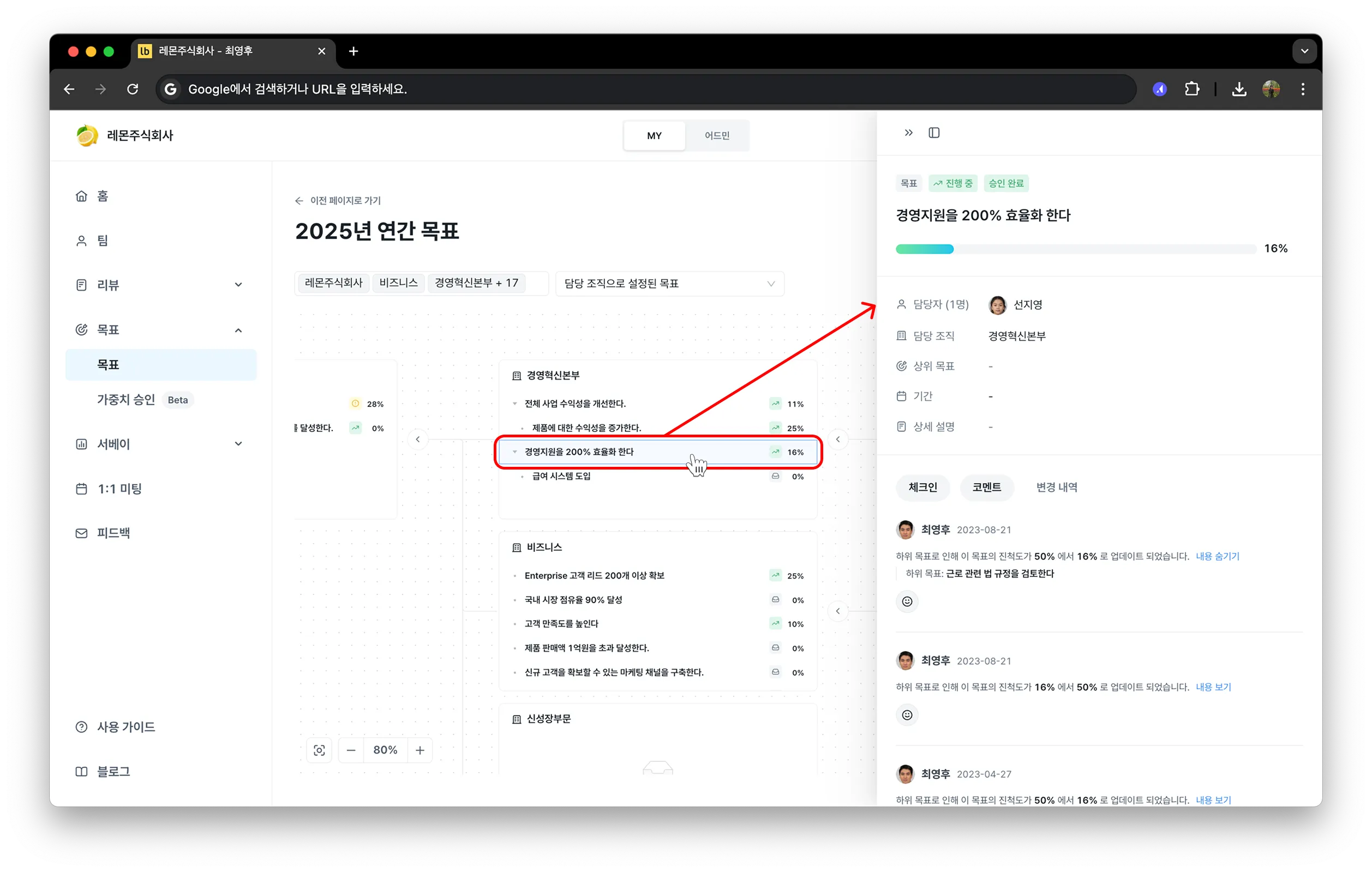
Task: Collapse the 목표 sidebar section
Action: (x=238, y=330)
